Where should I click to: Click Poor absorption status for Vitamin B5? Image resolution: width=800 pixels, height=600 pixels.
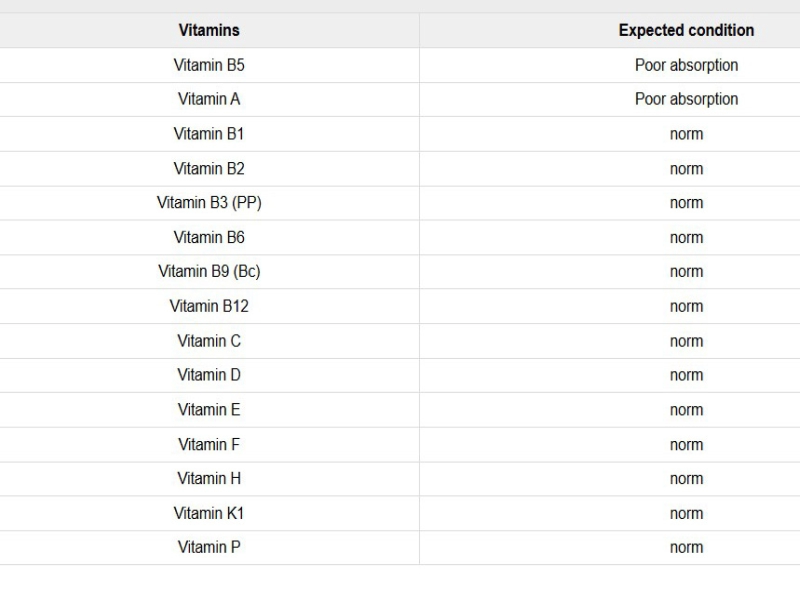coord(686,65)
